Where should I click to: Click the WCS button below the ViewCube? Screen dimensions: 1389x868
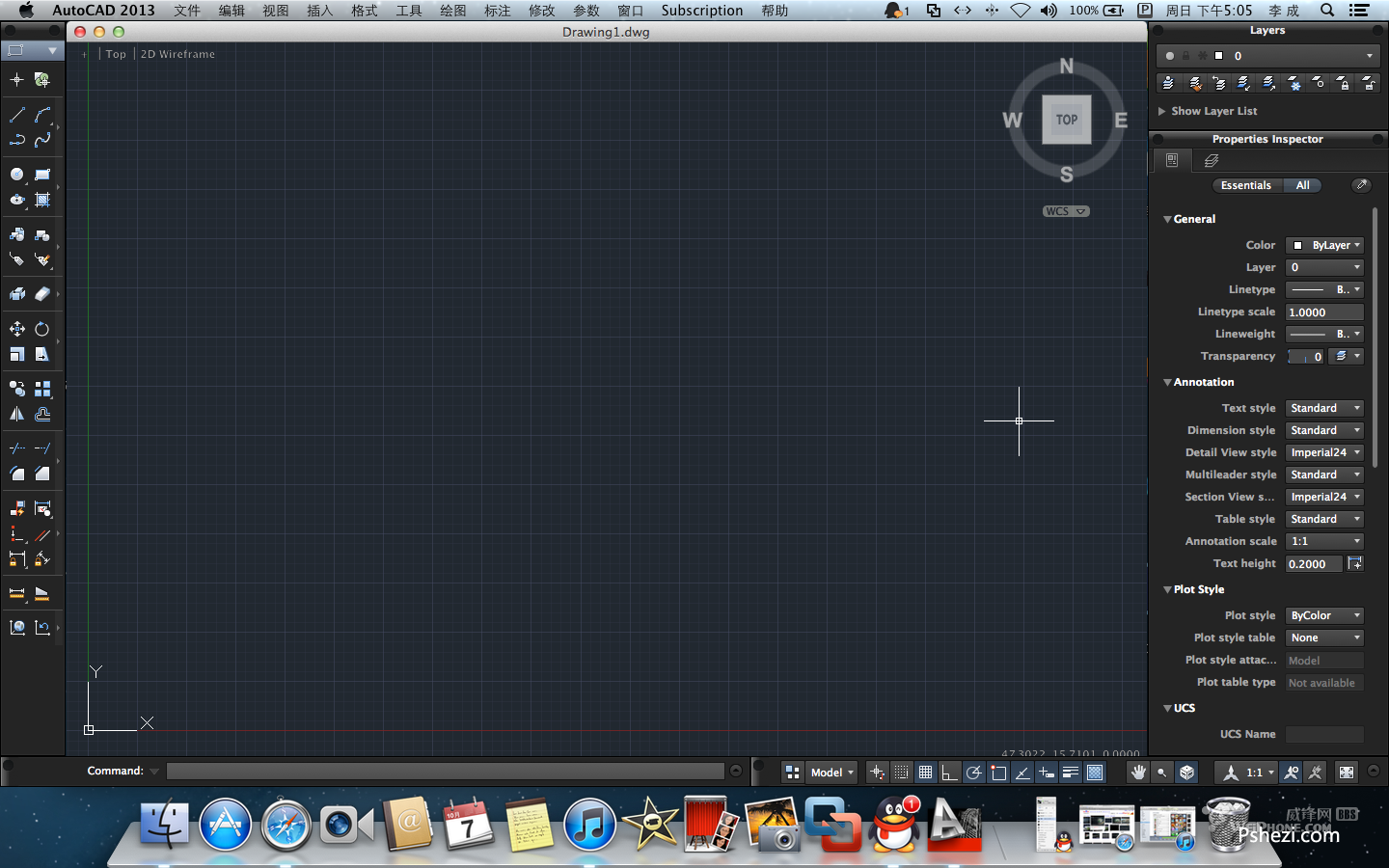1065,211
